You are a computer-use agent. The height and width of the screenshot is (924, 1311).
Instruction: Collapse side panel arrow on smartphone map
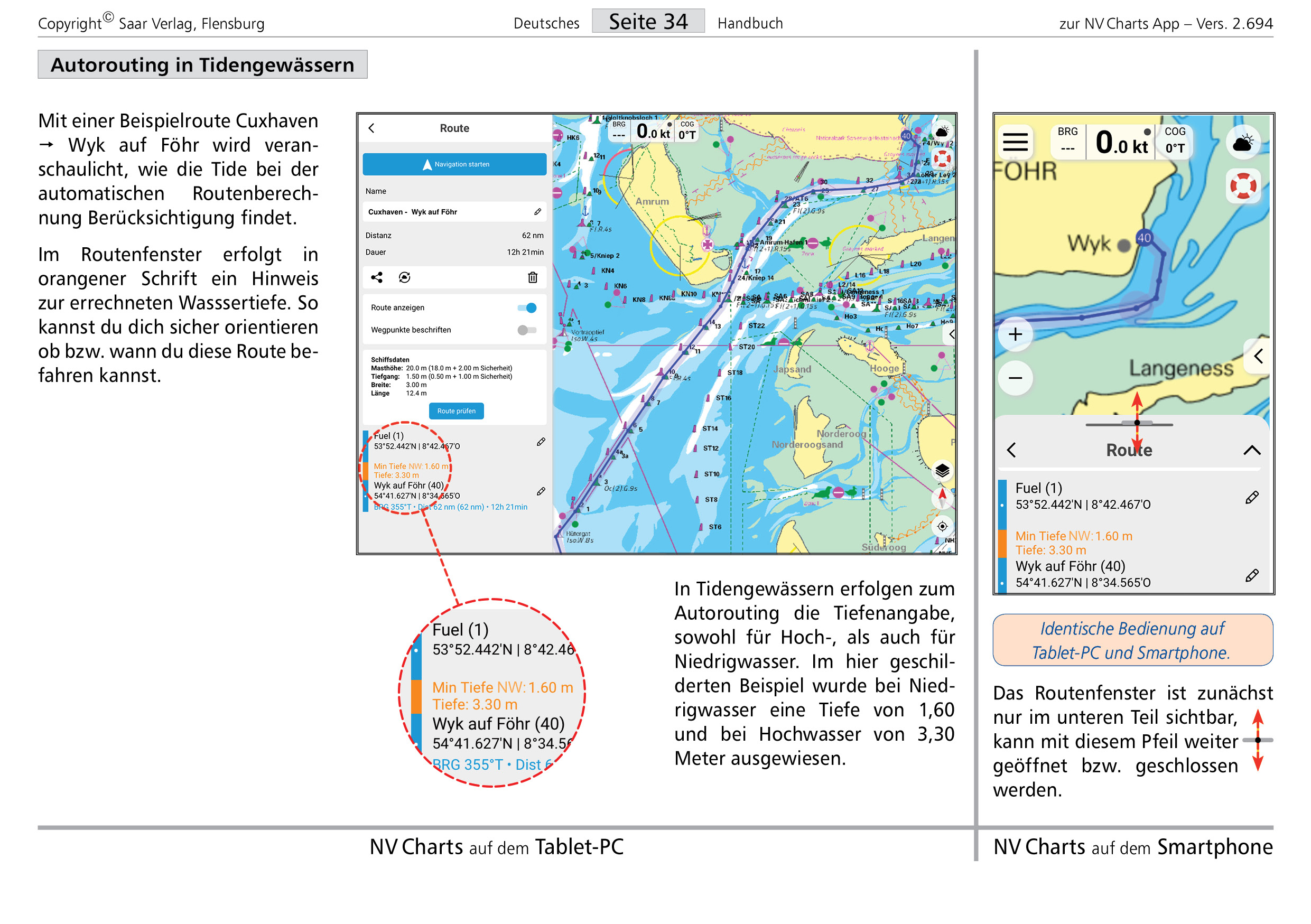pyautogui.click(x=1259, y=356)
